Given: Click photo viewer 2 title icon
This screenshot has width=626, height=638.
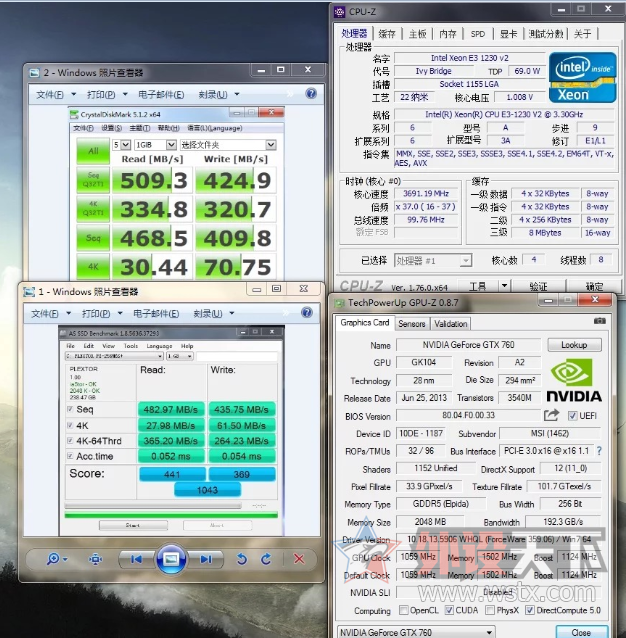Looking at the screenshot, I should 35,73.
